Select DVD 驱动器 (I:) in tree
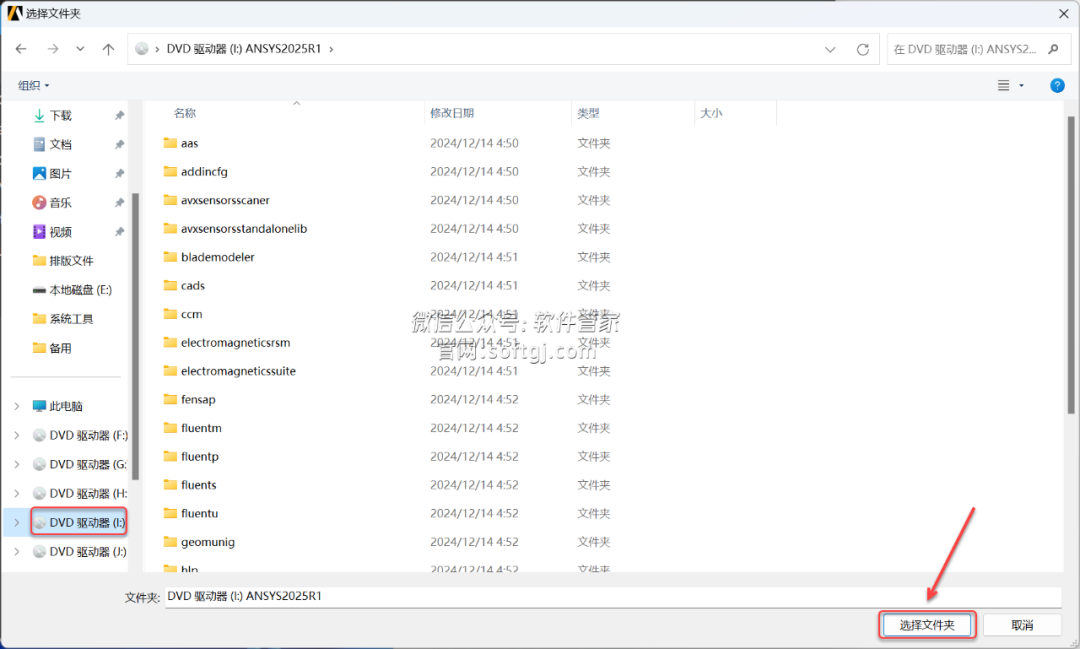 point(79,523)
